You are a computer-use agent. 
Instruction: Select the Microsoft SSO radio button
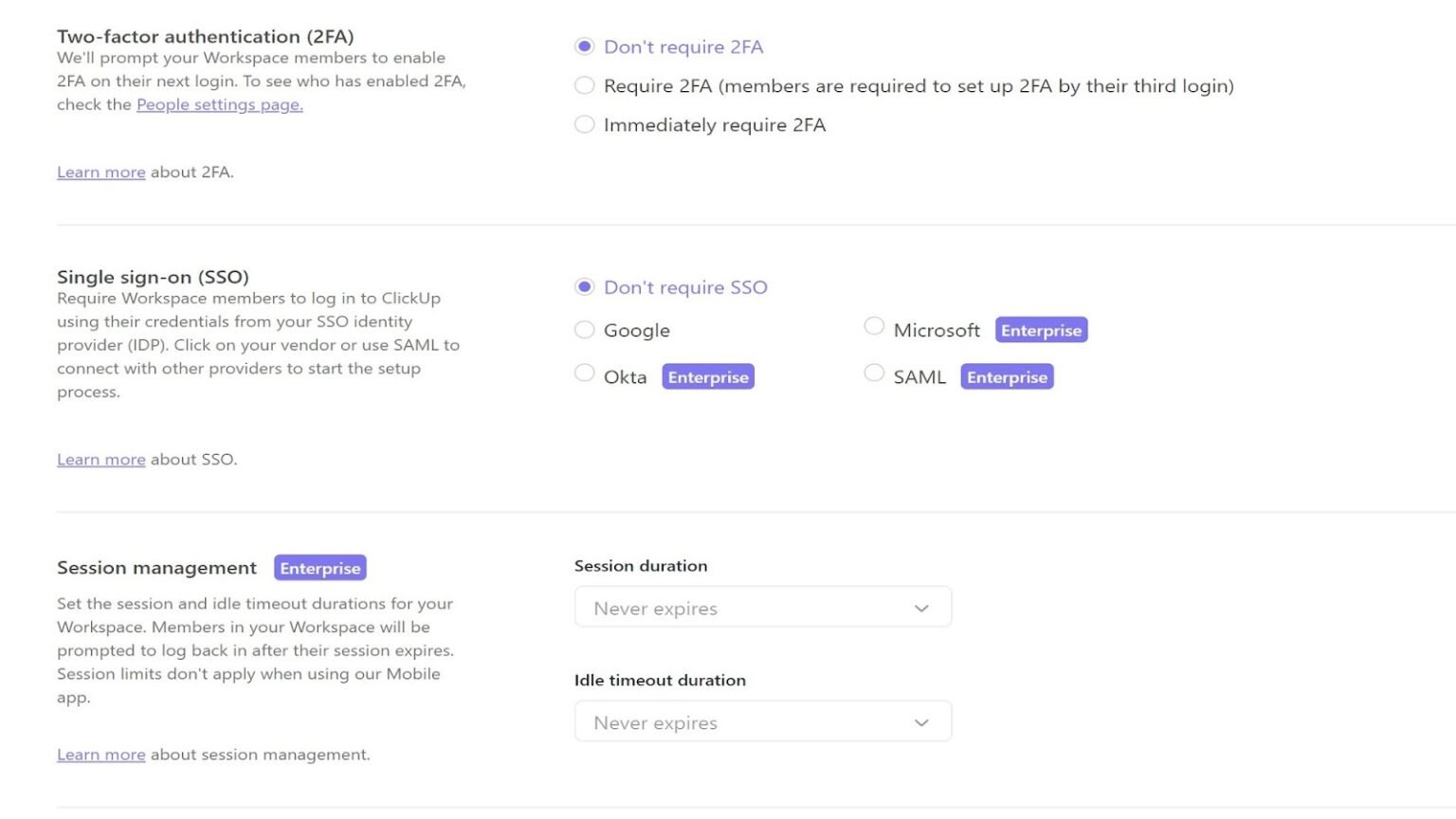[x=874, y=326]
